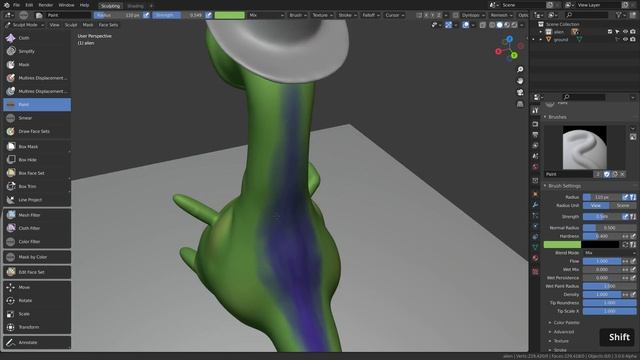Click the brush preview thumbnail
640x360 pixels.
584,147
